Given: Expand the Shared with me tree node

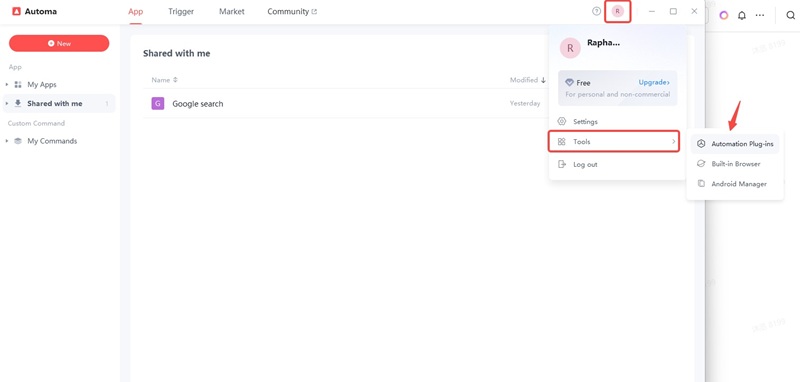Looking at the screenshot, I should (x=7, y=104).
